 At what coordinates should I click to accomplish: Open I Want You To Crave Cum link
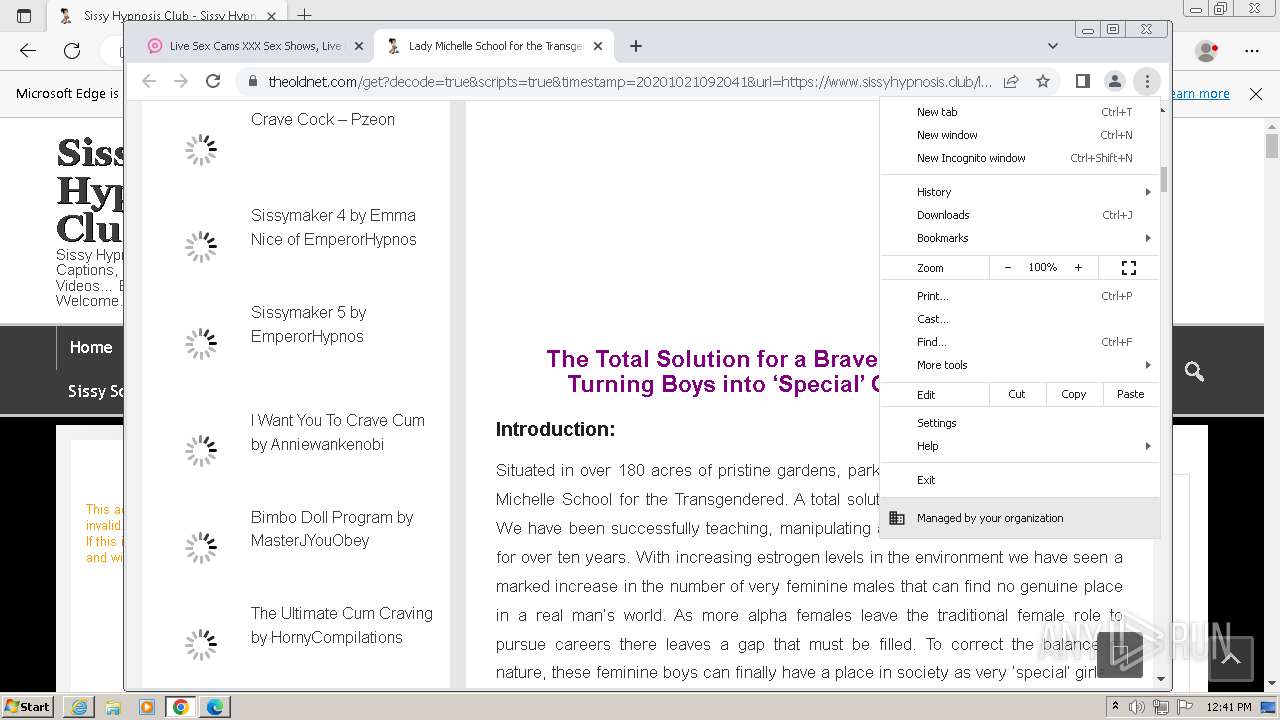(338, 432)
